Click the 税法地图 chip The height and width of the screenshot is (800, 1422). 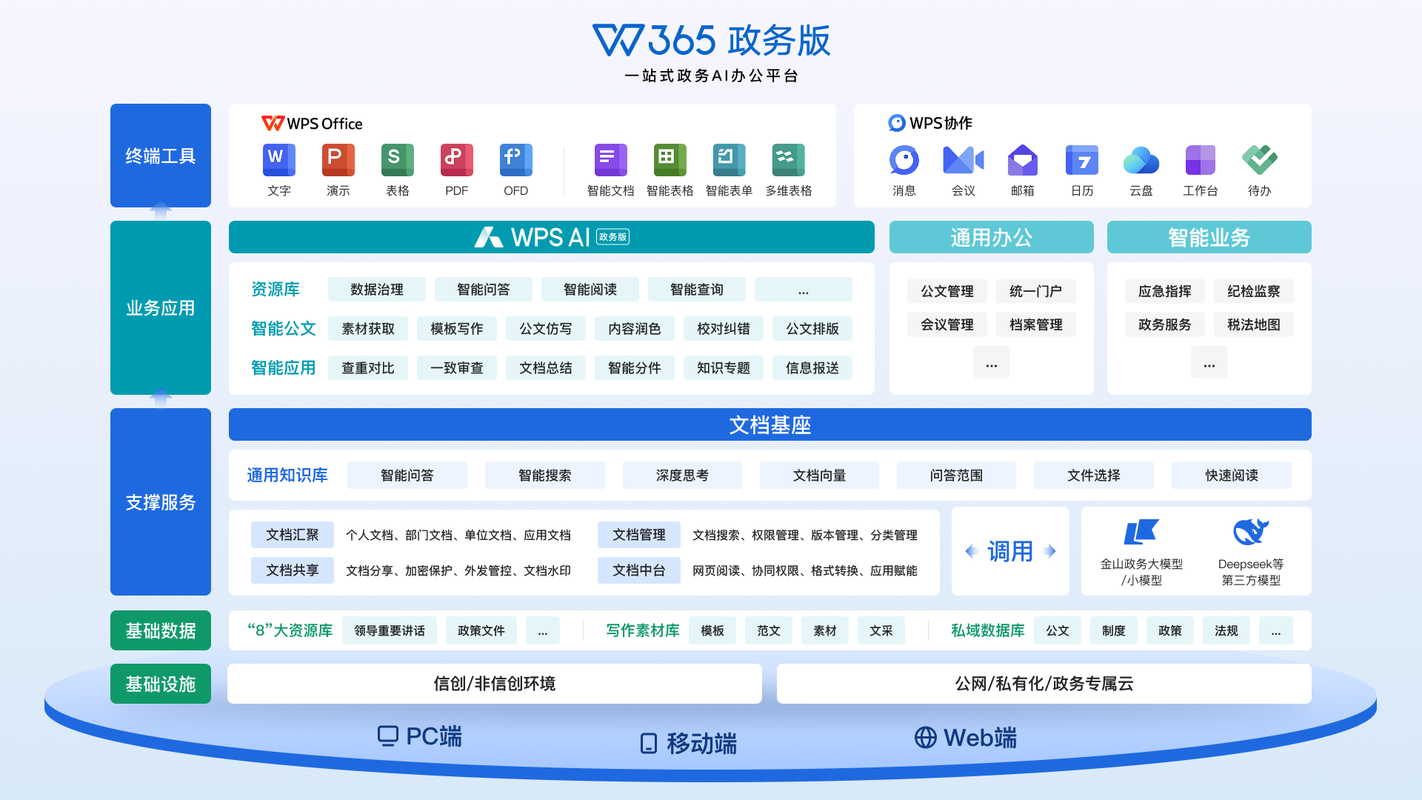tap(1254, 325)
